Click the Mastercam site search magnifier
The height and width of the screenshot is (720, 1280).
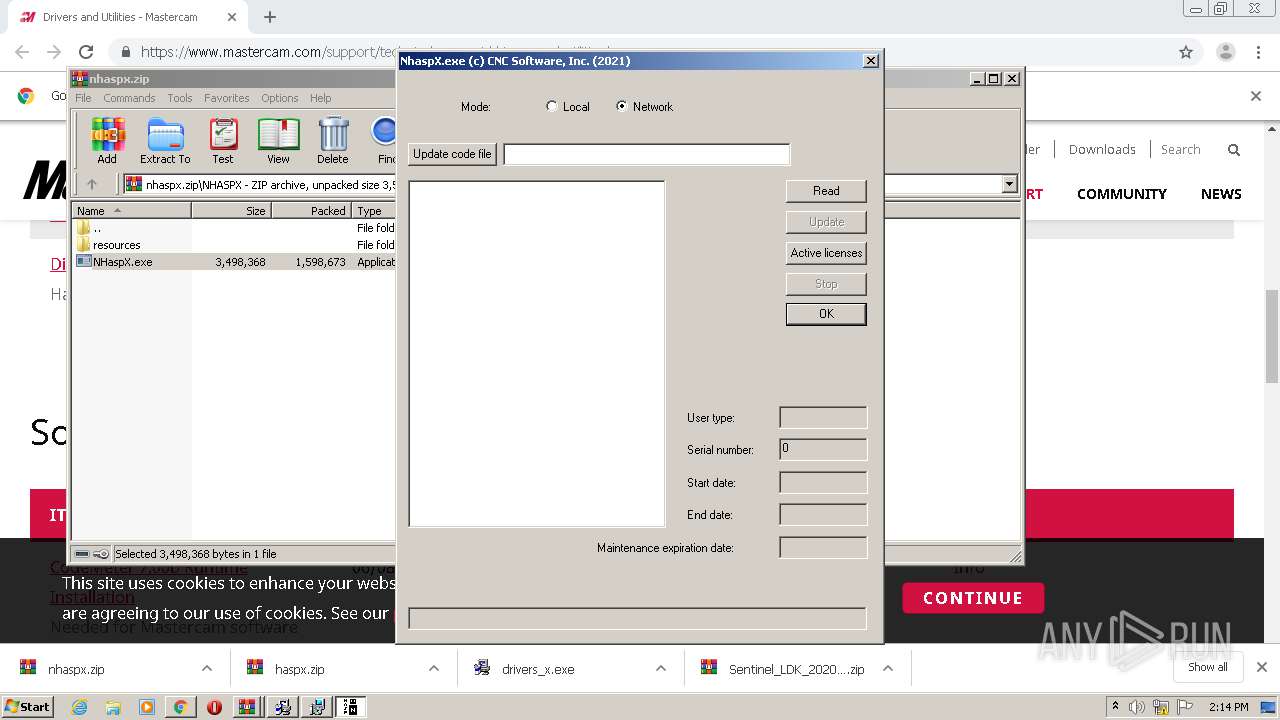1234,150
